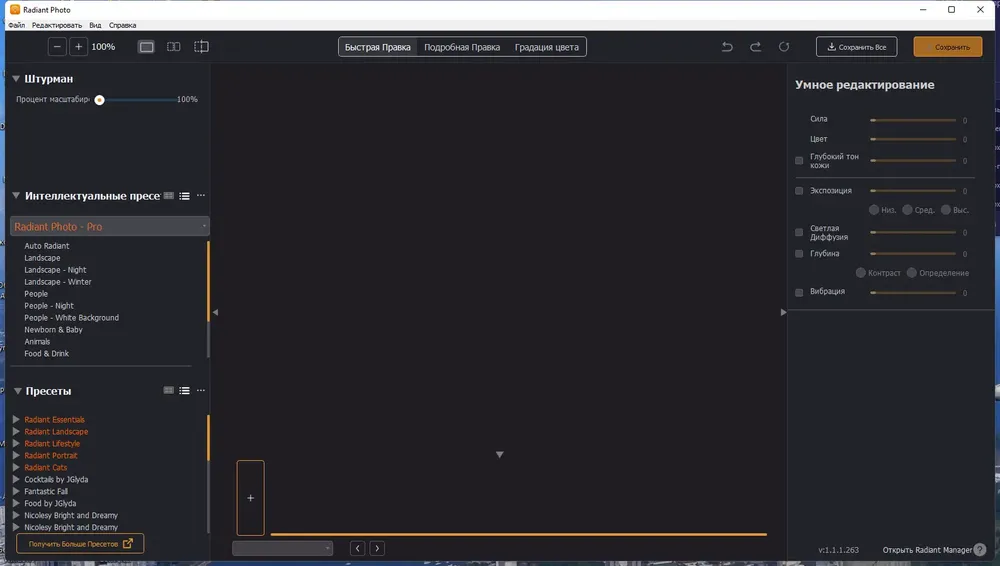Collapse the left panel arrow
The height and width of the screenshot is (566, 1000).
pos(216,312)
